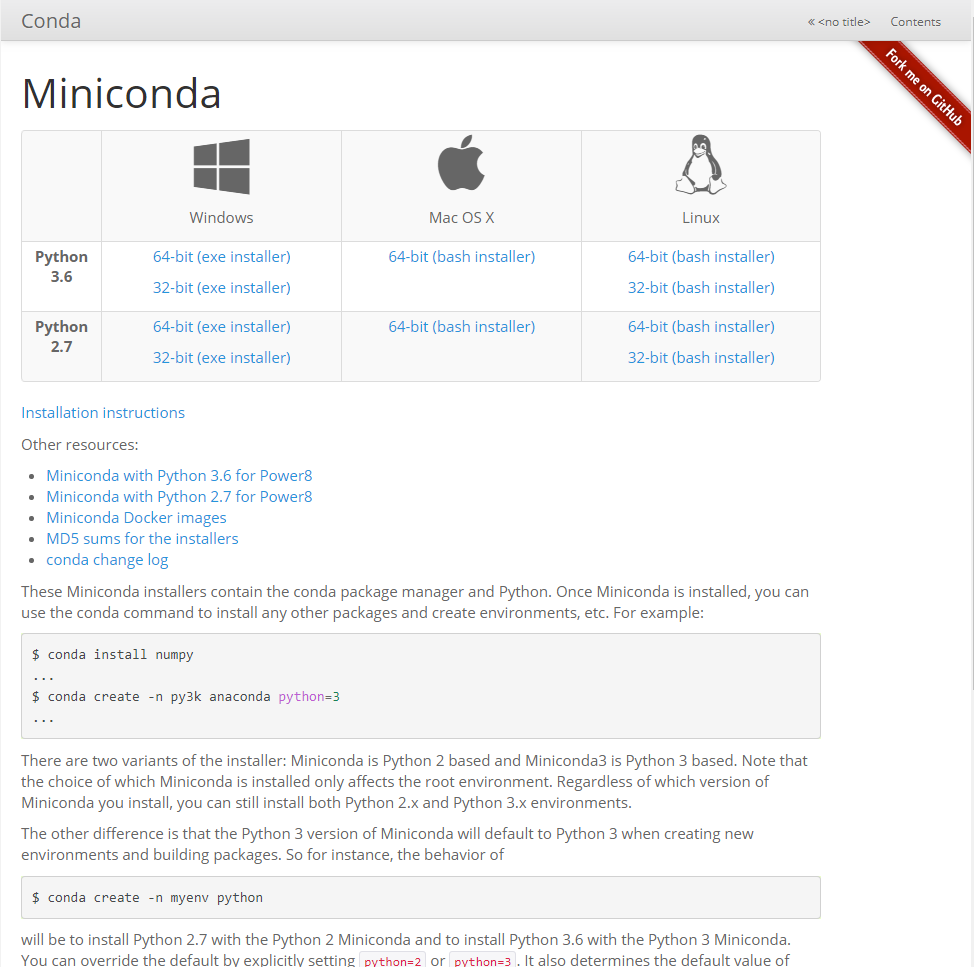The width and height of the screenshot is (974, 967).
Task: Click the 'Other resources:' text
Action: point(80,445)
